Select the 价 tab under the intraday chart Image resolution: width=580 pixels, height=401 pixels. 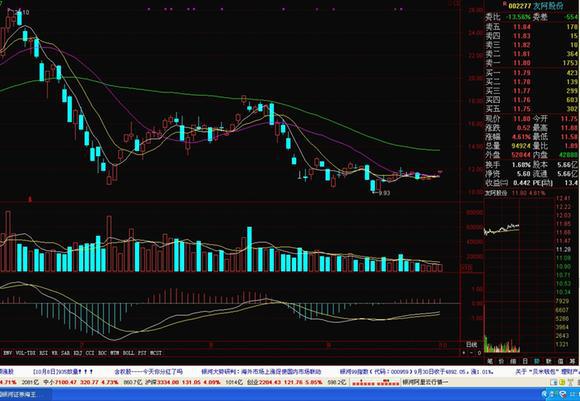(x=501, y=361)
